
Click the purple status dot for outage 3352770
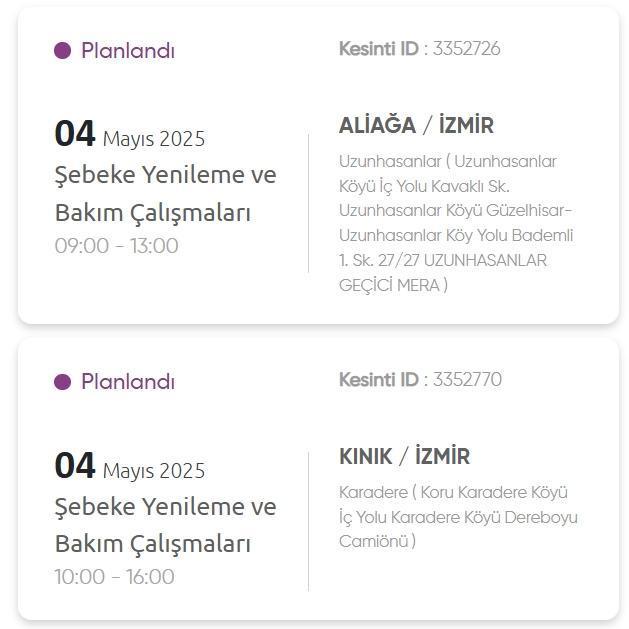[x=63, y=381]
